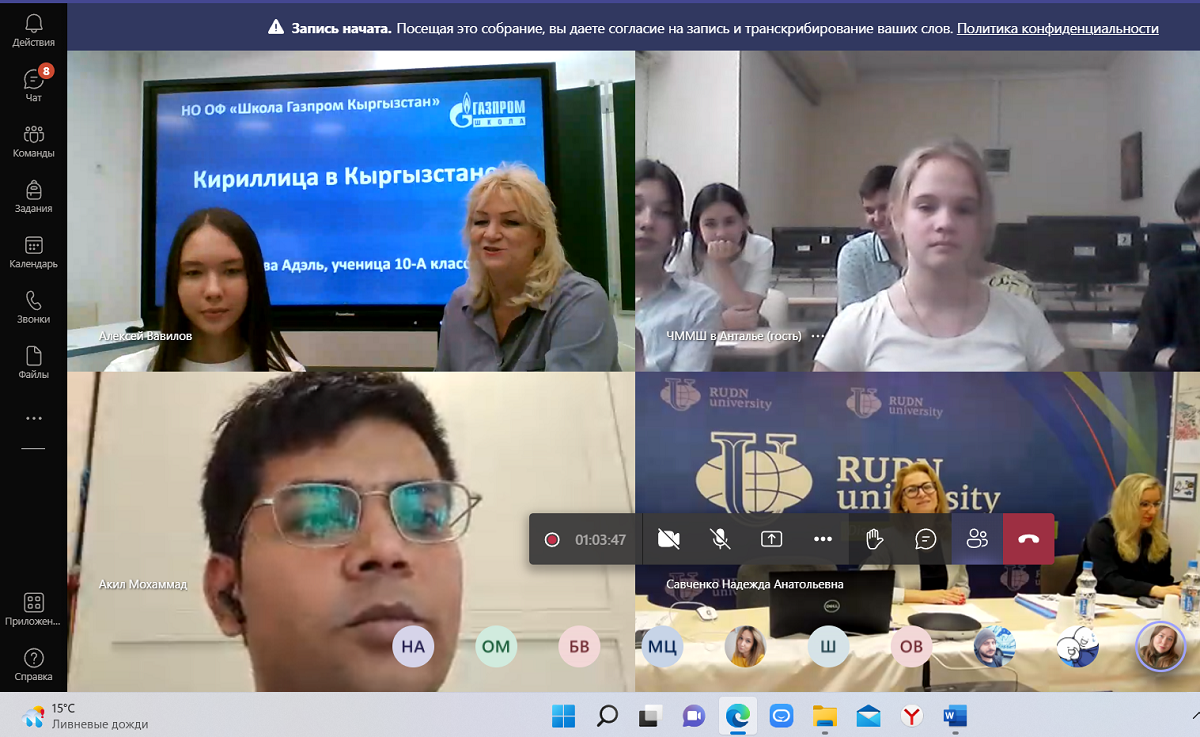
Task: Show the meeting chat panel
Action: 926,539
